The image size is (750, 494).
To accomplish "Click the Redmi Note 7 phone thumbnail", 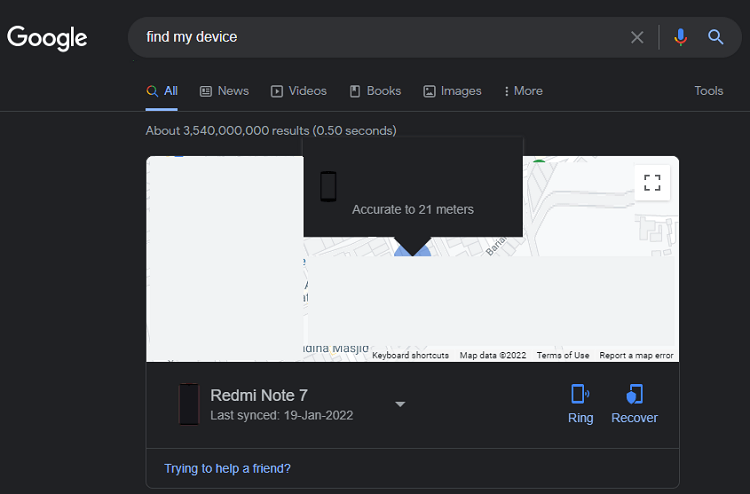I will click(189, 404).
